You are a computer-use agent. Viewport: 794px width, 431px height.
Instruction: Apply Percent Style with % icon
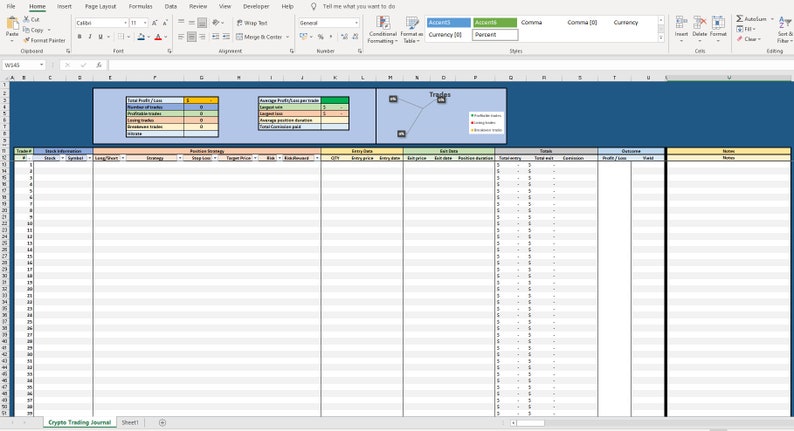(321, 36)
